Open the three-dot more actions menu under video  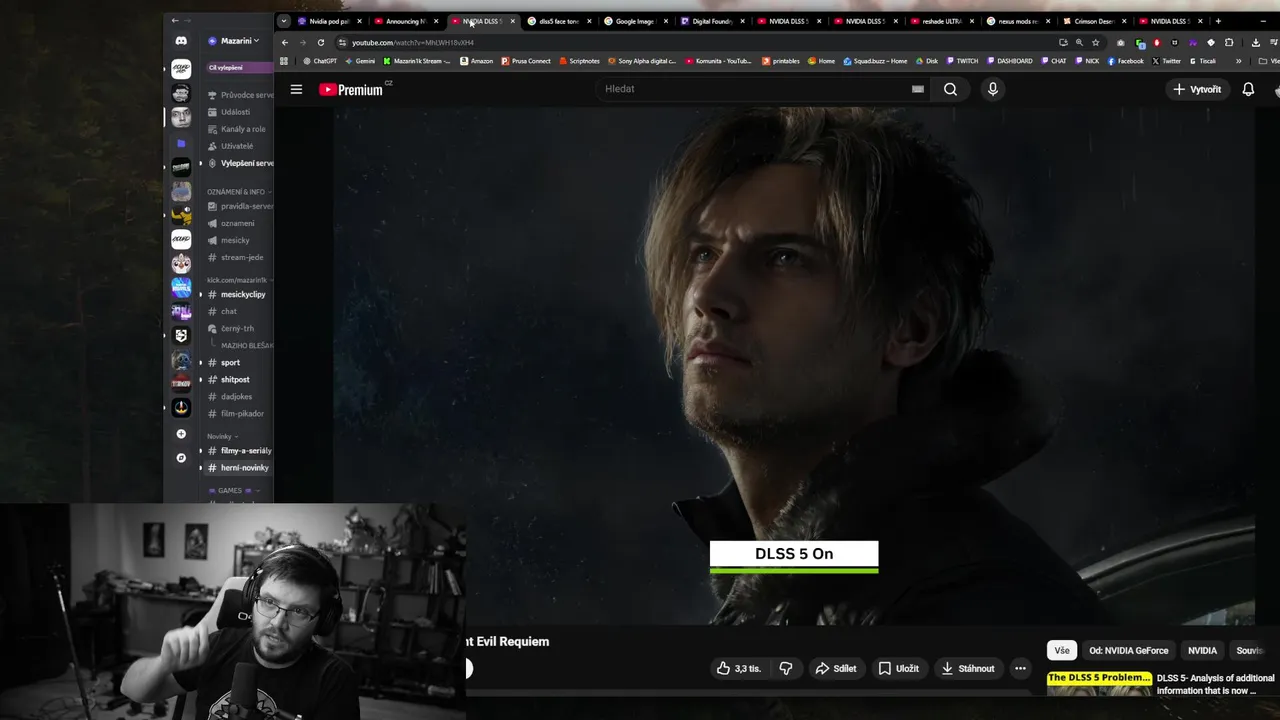click(1020, 668)
